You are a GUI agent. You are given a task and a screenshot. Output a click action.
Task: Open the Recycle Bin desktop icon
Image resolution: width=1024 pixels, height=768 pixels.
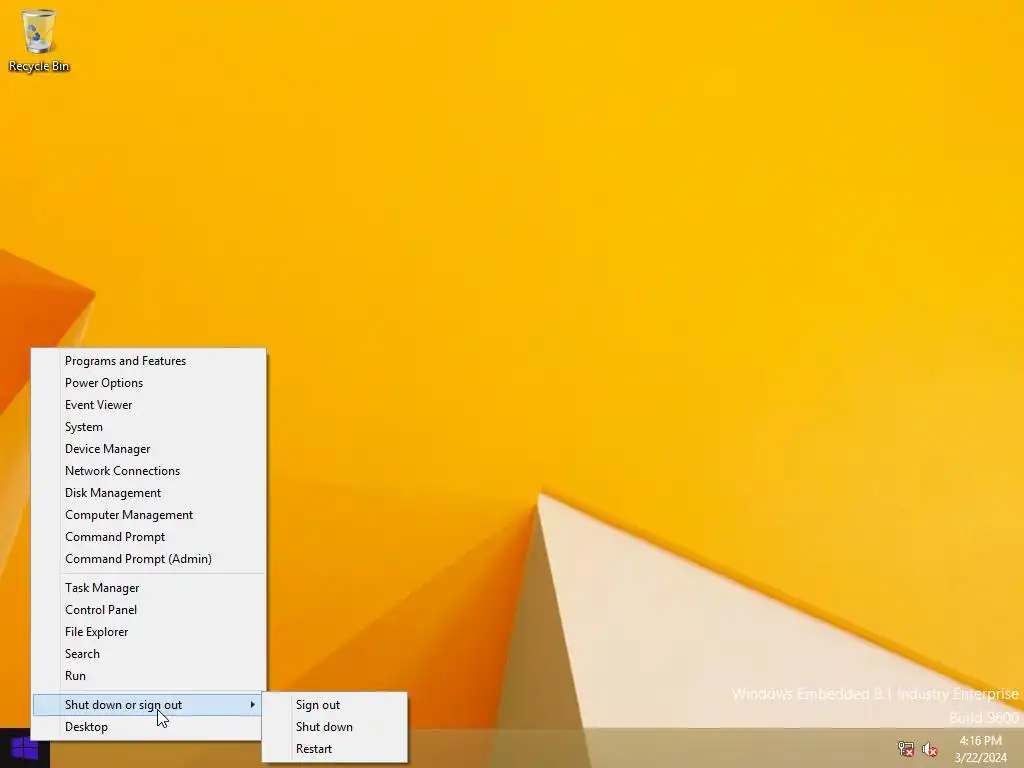(39, 40)
